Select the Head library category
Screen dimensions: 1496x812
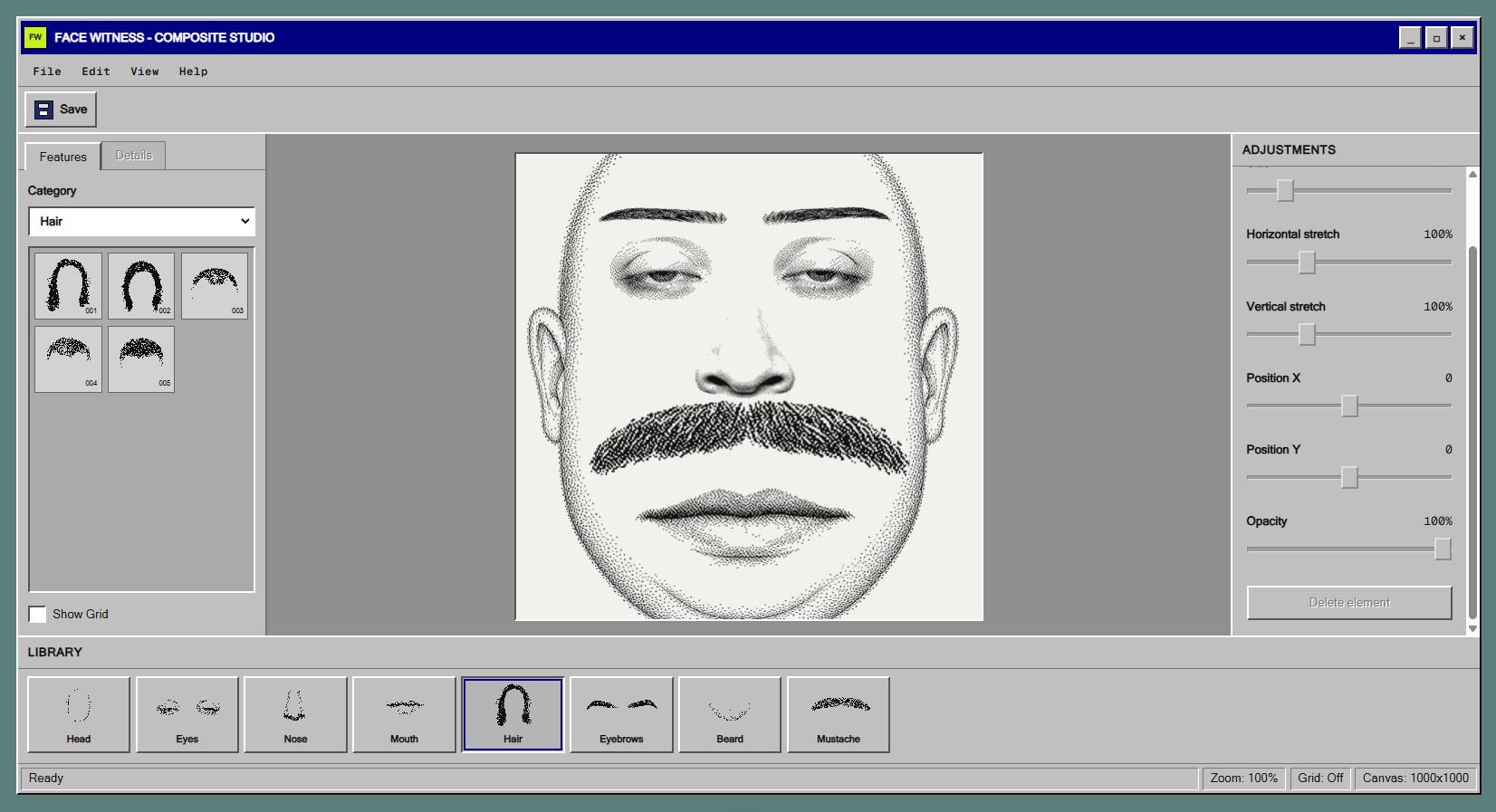(79, 714)
